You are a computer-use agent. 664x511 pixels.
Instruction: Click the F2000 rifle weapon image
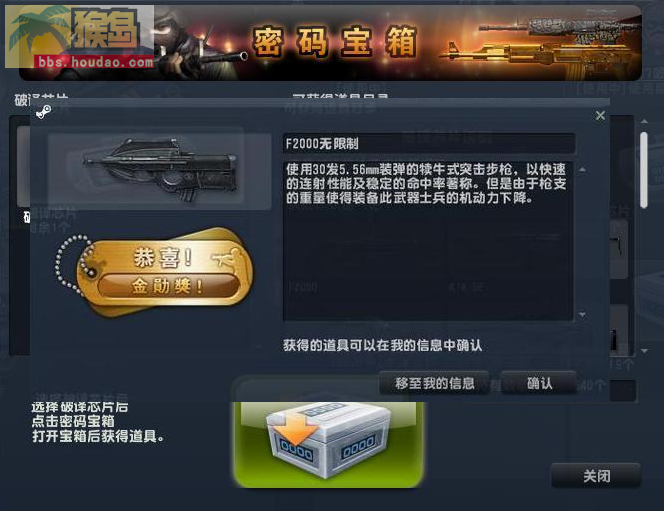(x=160, y=170)
